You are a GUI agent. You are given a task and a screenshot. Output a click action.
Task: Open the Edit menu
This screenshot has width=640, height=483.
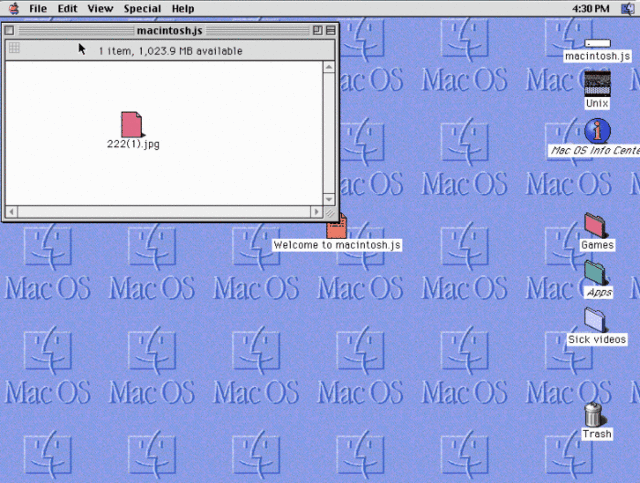click(x=67, y=9)
